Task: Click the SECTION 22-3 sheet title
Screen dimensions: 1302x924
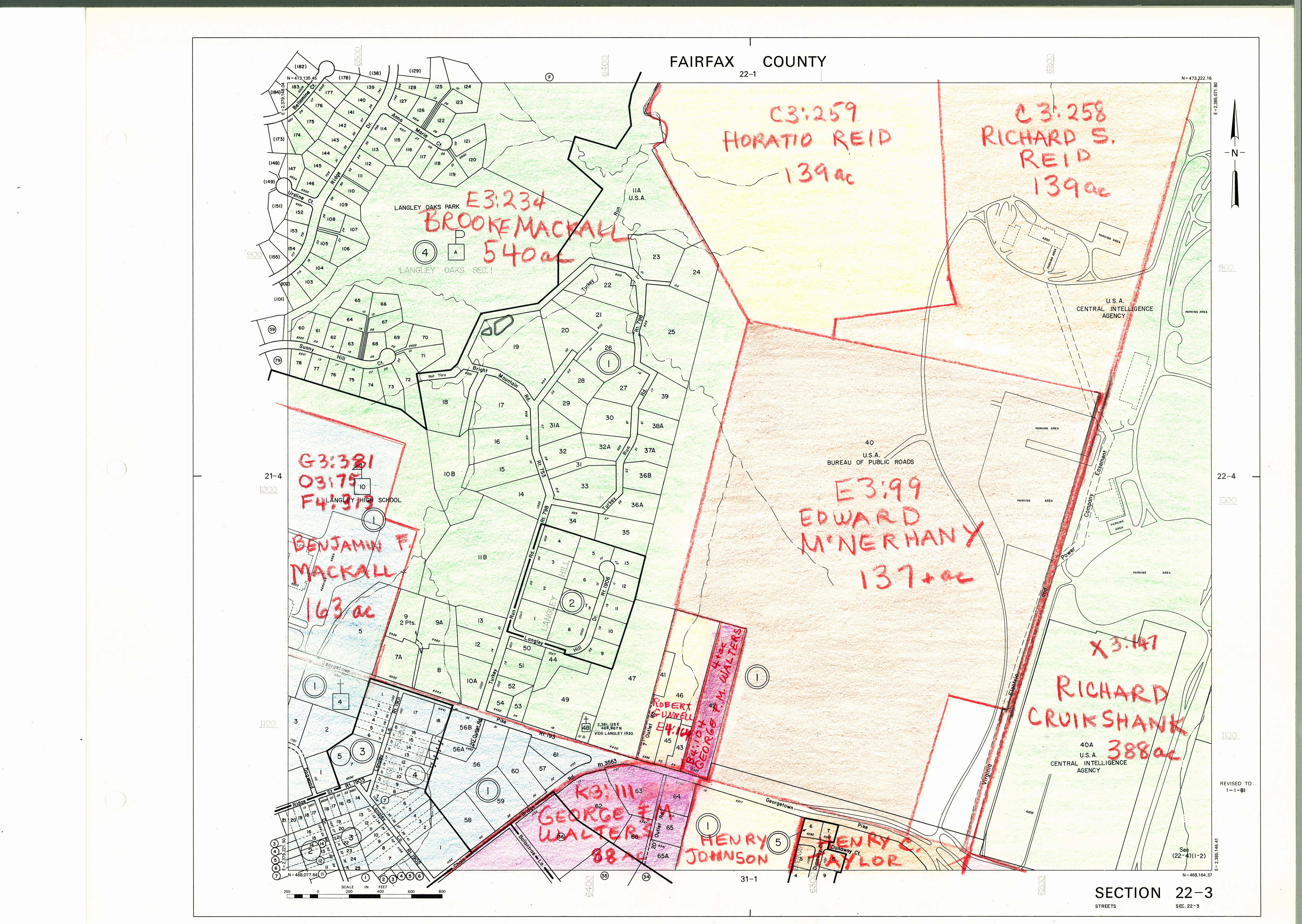Action: 1154,893
